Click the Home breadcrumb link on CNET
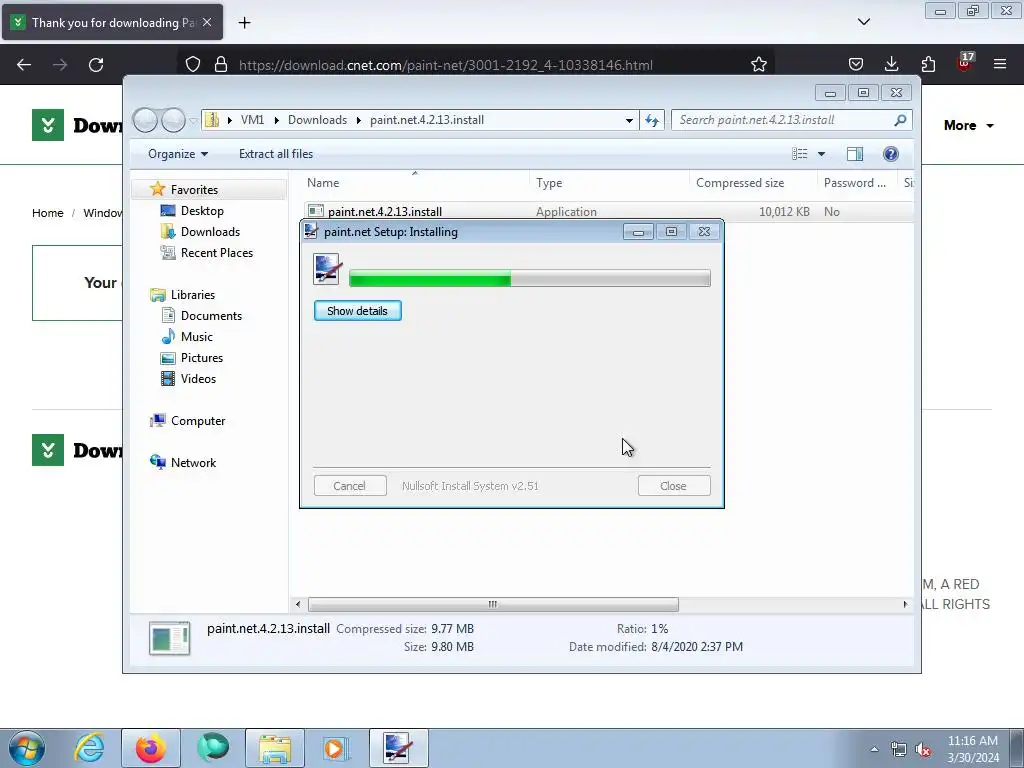The width and height of the screenshot is (1024, 768). pyautogui.click(x=48, y=213)
